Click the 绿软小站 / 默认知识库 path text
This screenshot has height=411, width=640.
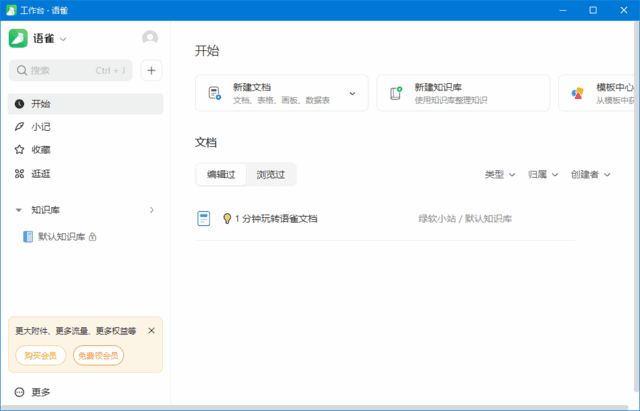point(465,219)
